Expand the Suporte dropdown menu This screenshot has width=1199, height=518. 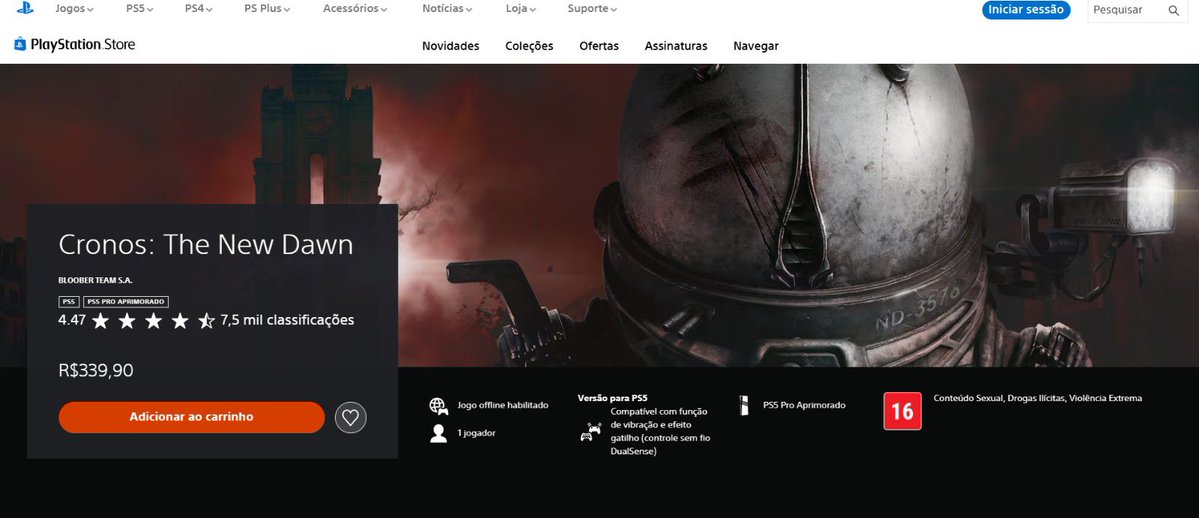pos(593,9)
